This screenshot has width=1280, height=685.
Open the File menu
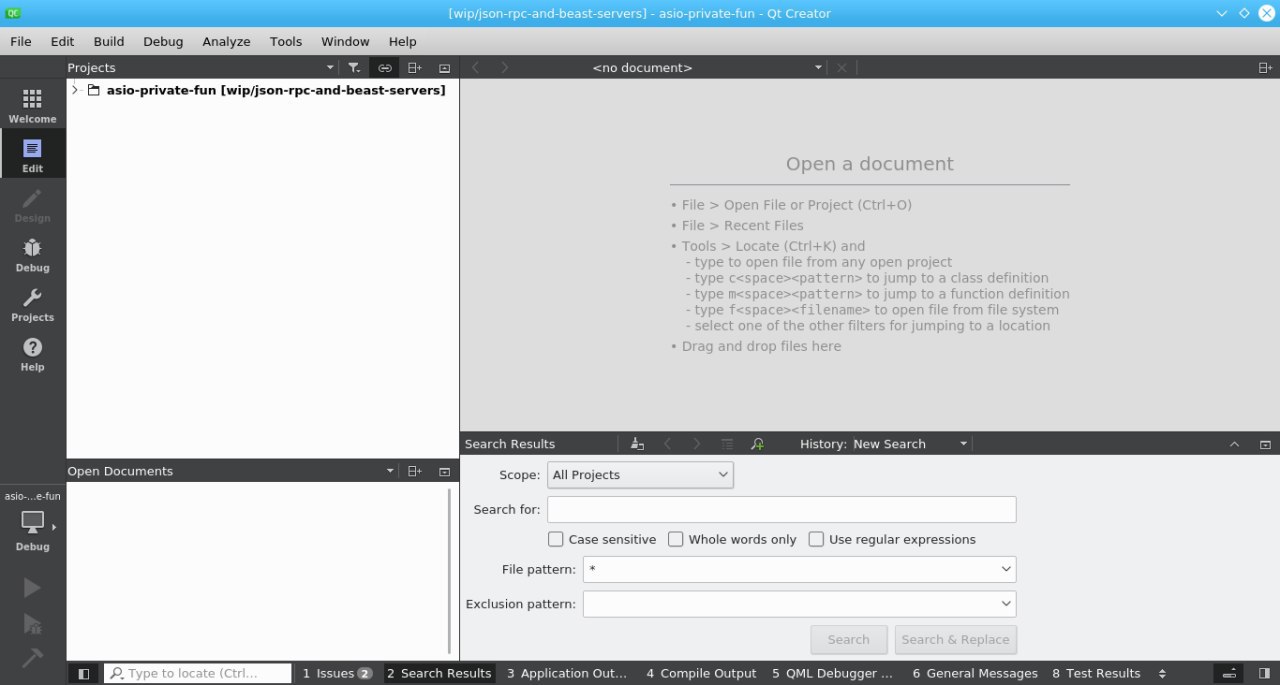21,41
